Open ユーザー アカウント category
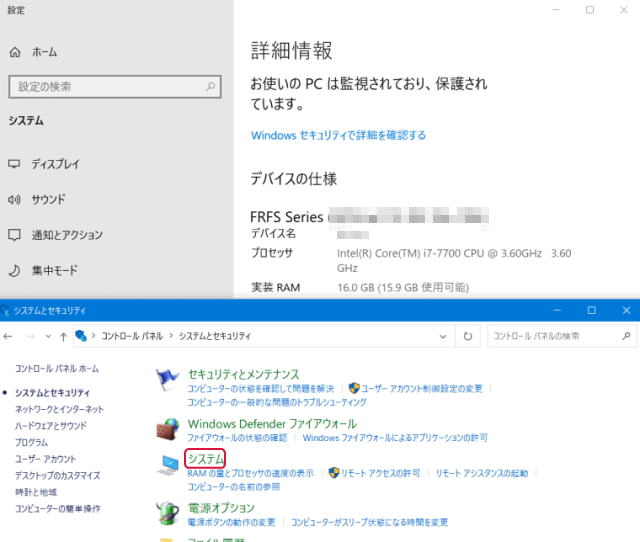Image resolution: width=640 pixels, height=542 pixels. (45, 459)
